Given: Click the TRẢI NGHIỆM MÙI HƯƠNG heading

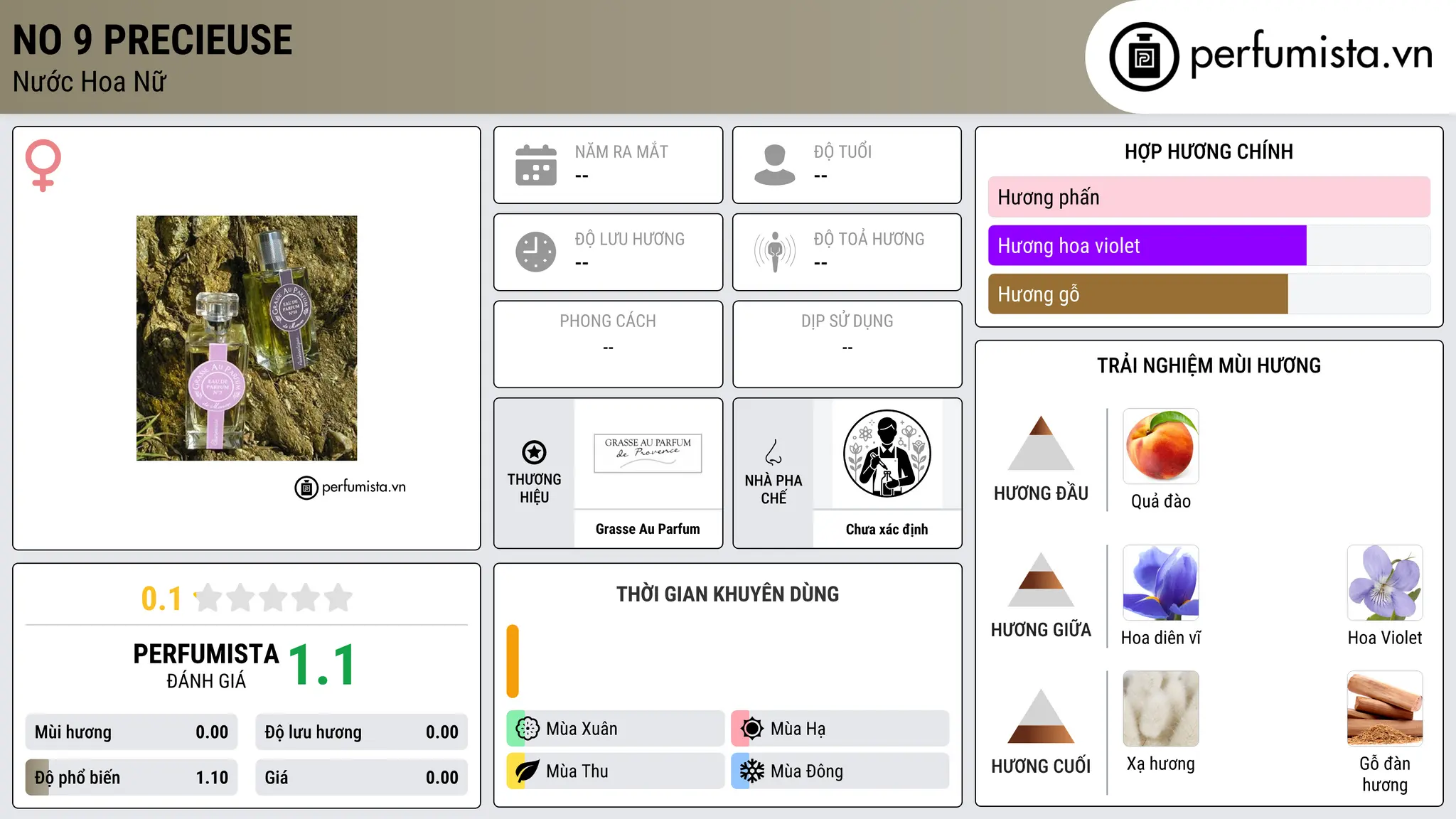Looking at the screenshot, I should coord(1209,365).
